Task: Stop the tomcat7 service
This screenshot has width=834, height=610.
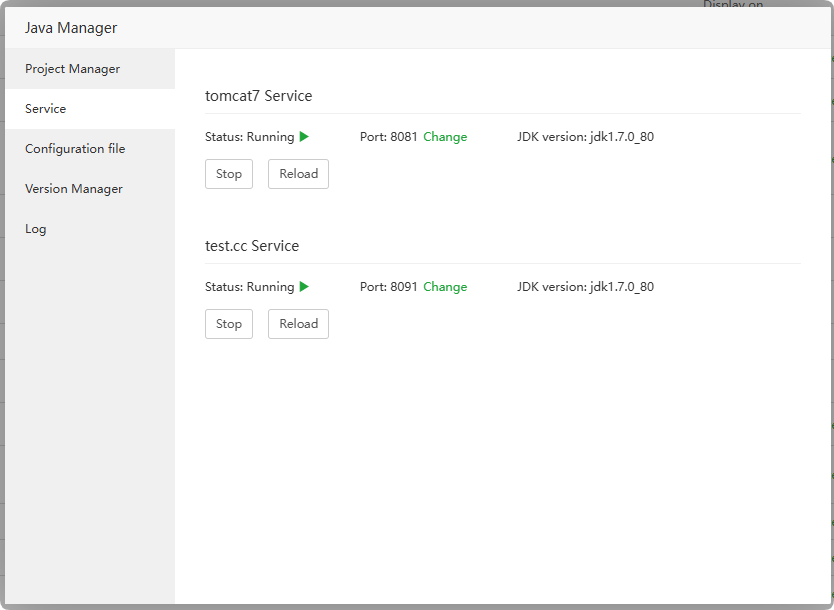Action: point(229,174)
